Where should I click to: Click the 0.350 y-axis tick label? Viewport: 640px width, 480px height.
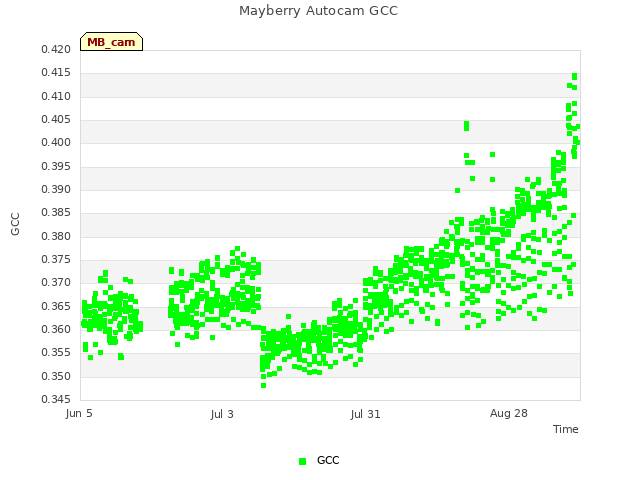pyautogui.click(x=56, y=376)
